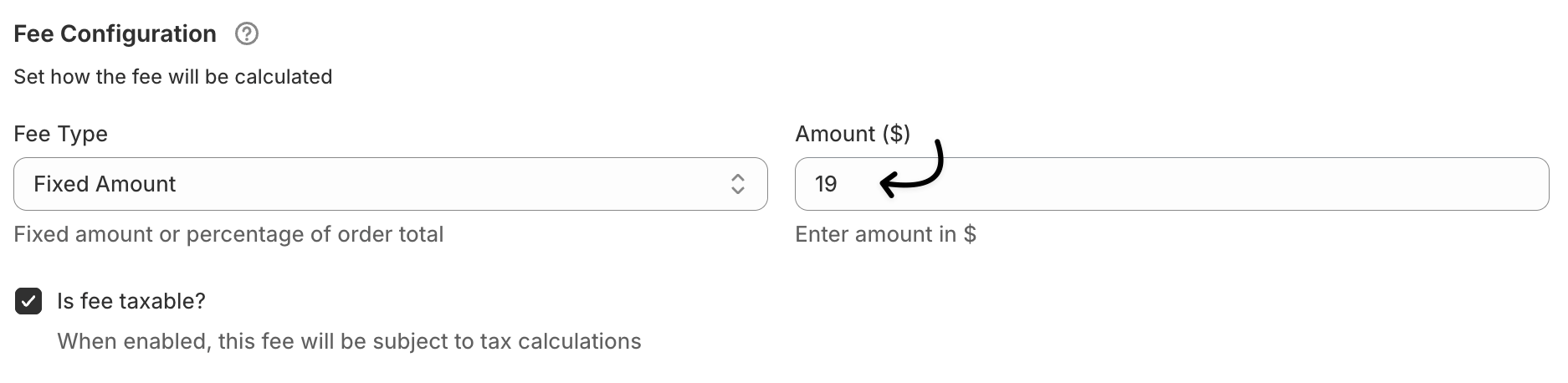Toggle taxable via 'Is fee taxable?' label

coord(131,301)
